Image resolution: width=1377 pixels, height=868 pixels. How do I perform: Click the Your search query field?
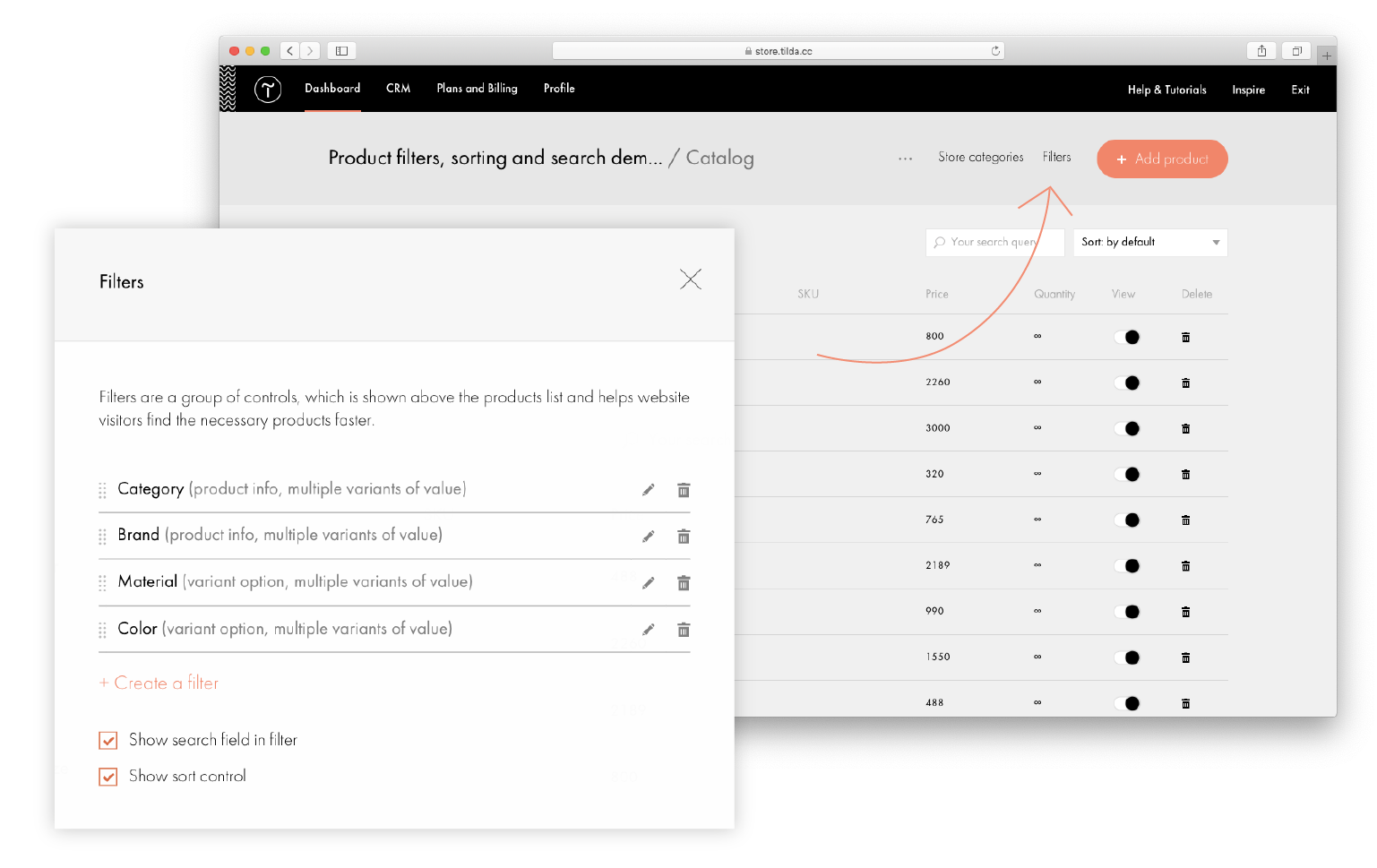point(994,242)
